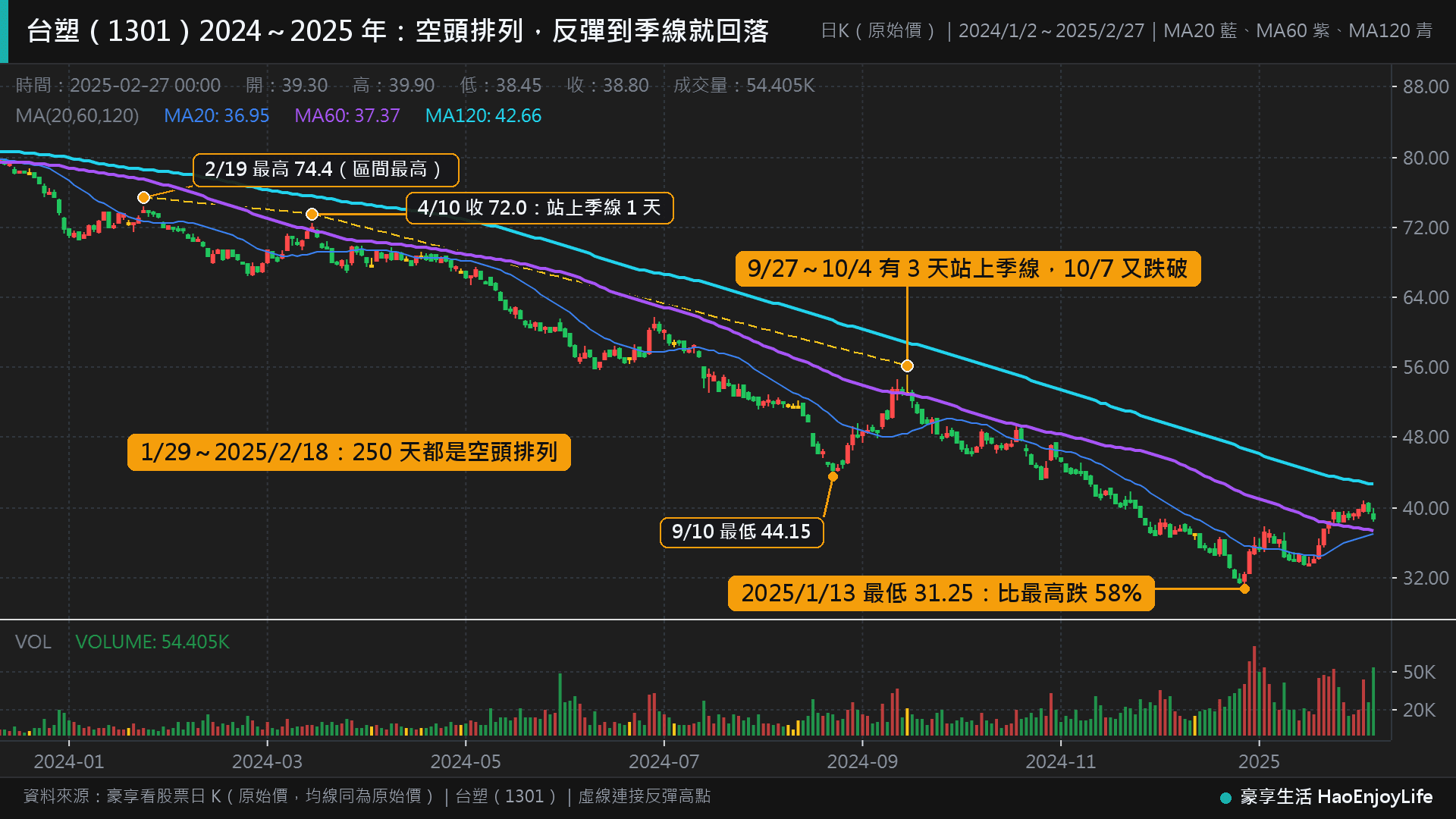The image size is (1456, 819).
Task: Click the orange marker dot at 4/10
Action: (x=312, y=215)
